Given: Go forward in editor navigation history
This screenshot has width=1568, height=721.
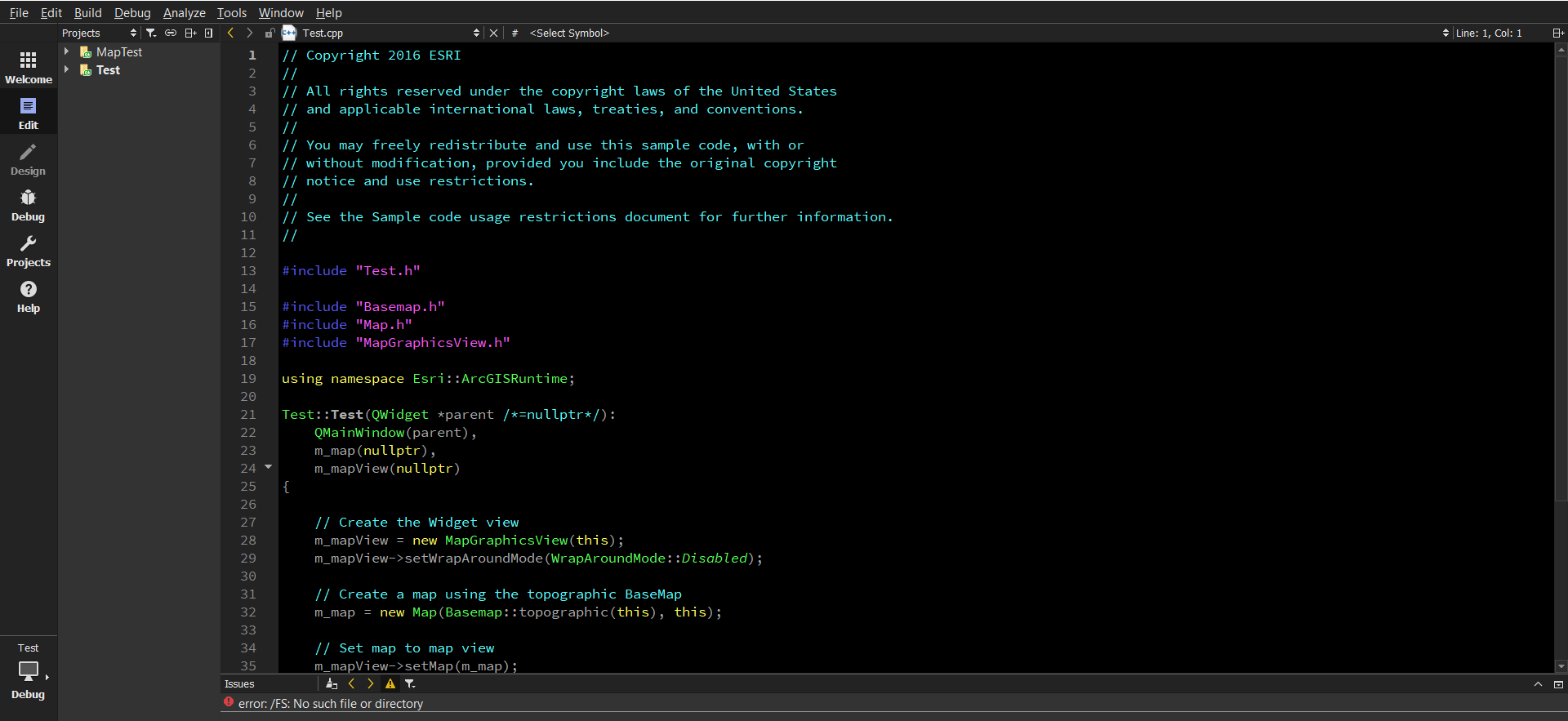Looking at the screenshot, I should click(250, 33).
